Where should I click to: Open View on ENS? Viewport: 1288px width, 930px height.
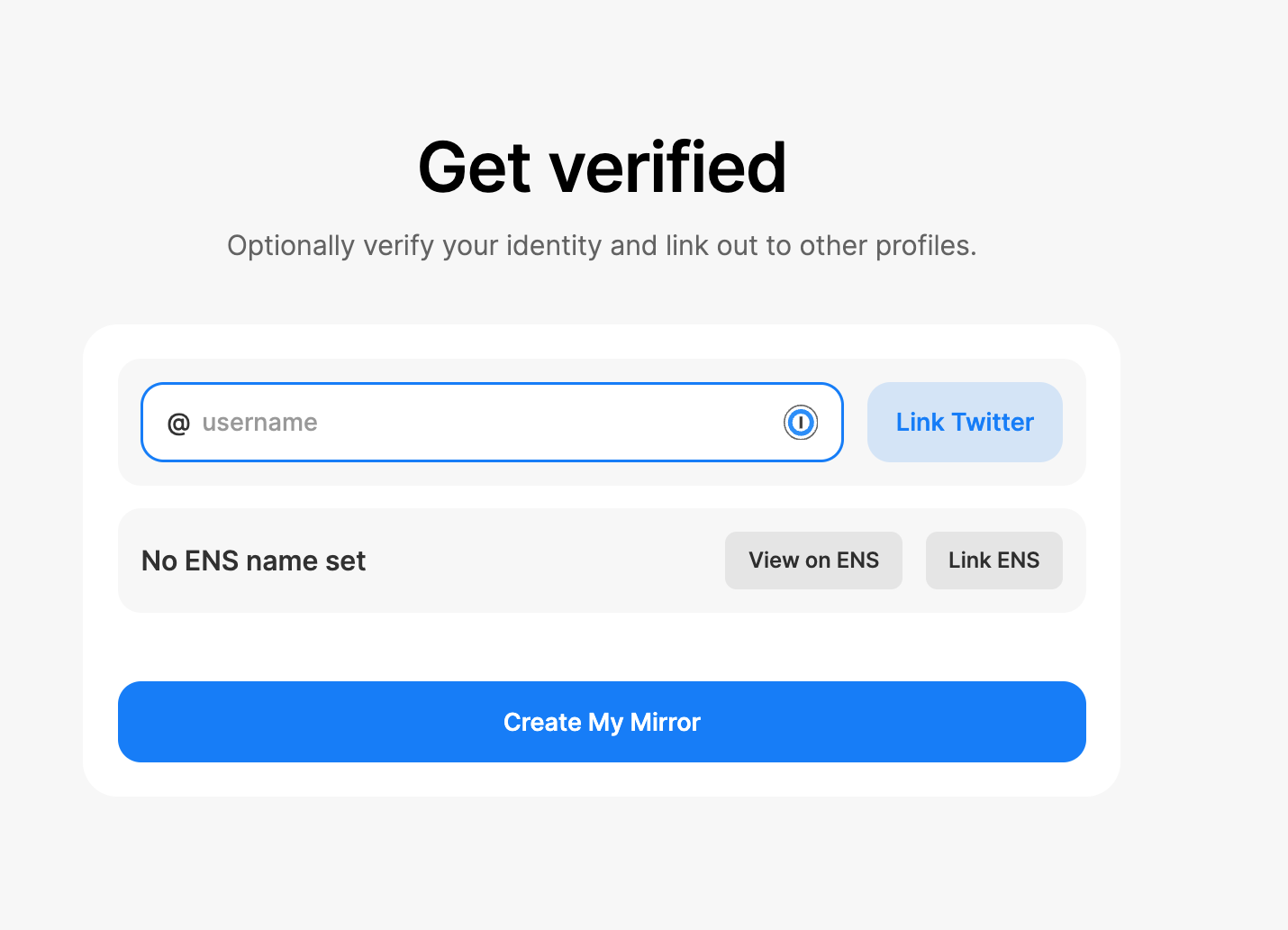pos(813,561)
